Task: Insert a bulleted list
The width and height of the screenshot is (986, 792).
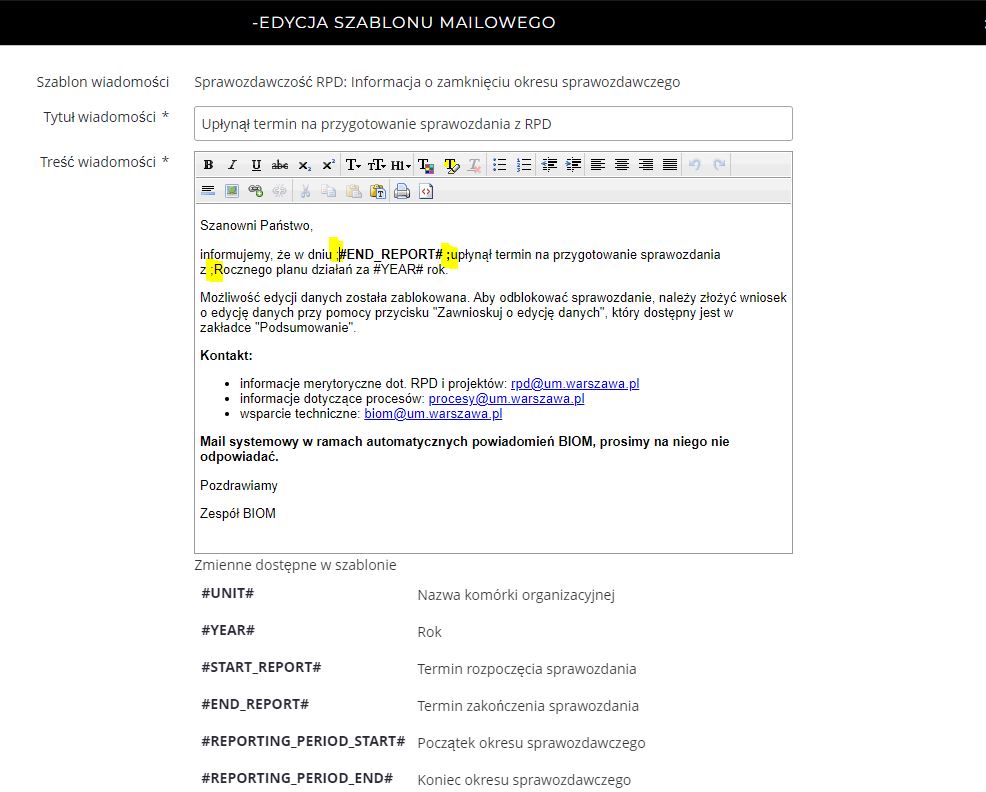Action: 500,165
